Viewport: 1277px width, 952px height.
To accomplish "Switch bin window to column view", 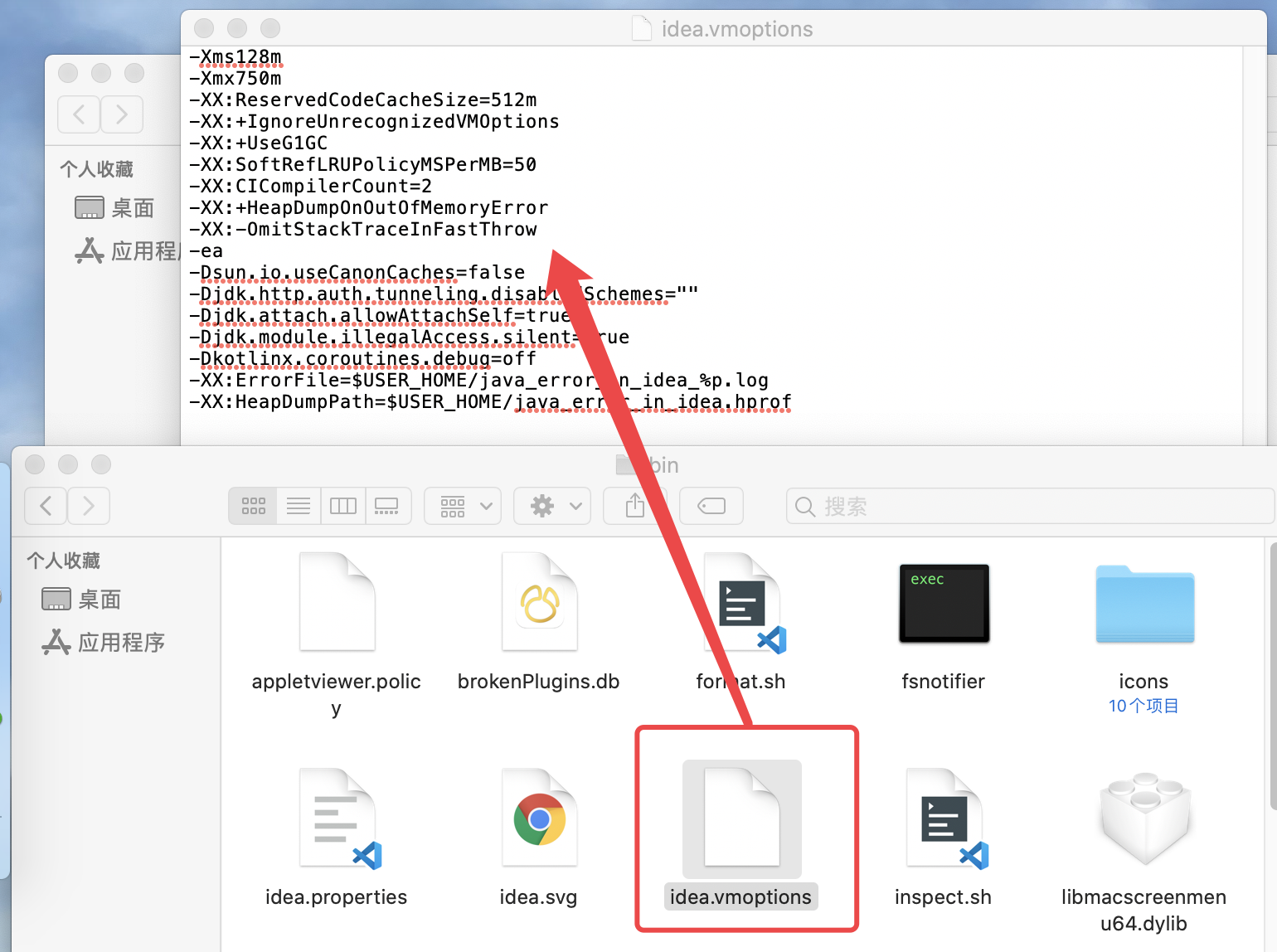I will 343,506.
